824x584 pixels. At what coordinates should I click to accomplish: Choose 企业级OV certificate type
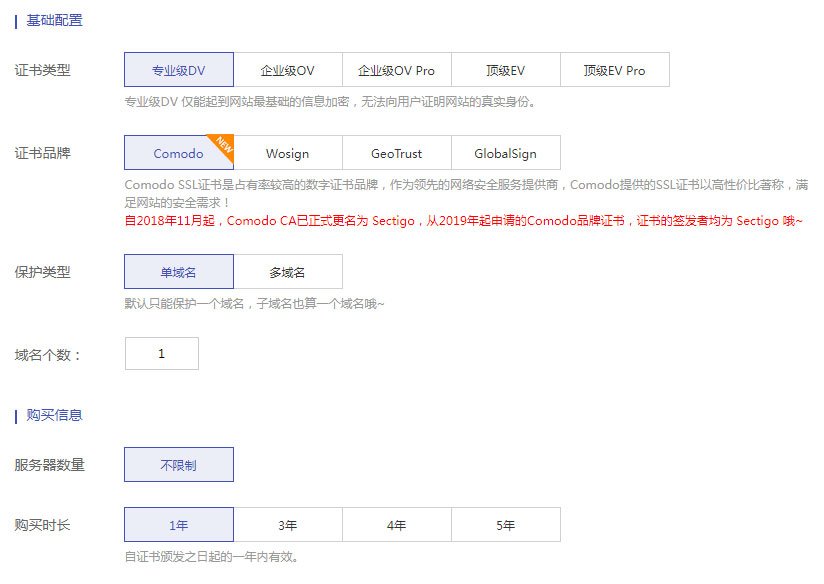tap(288, 69)
